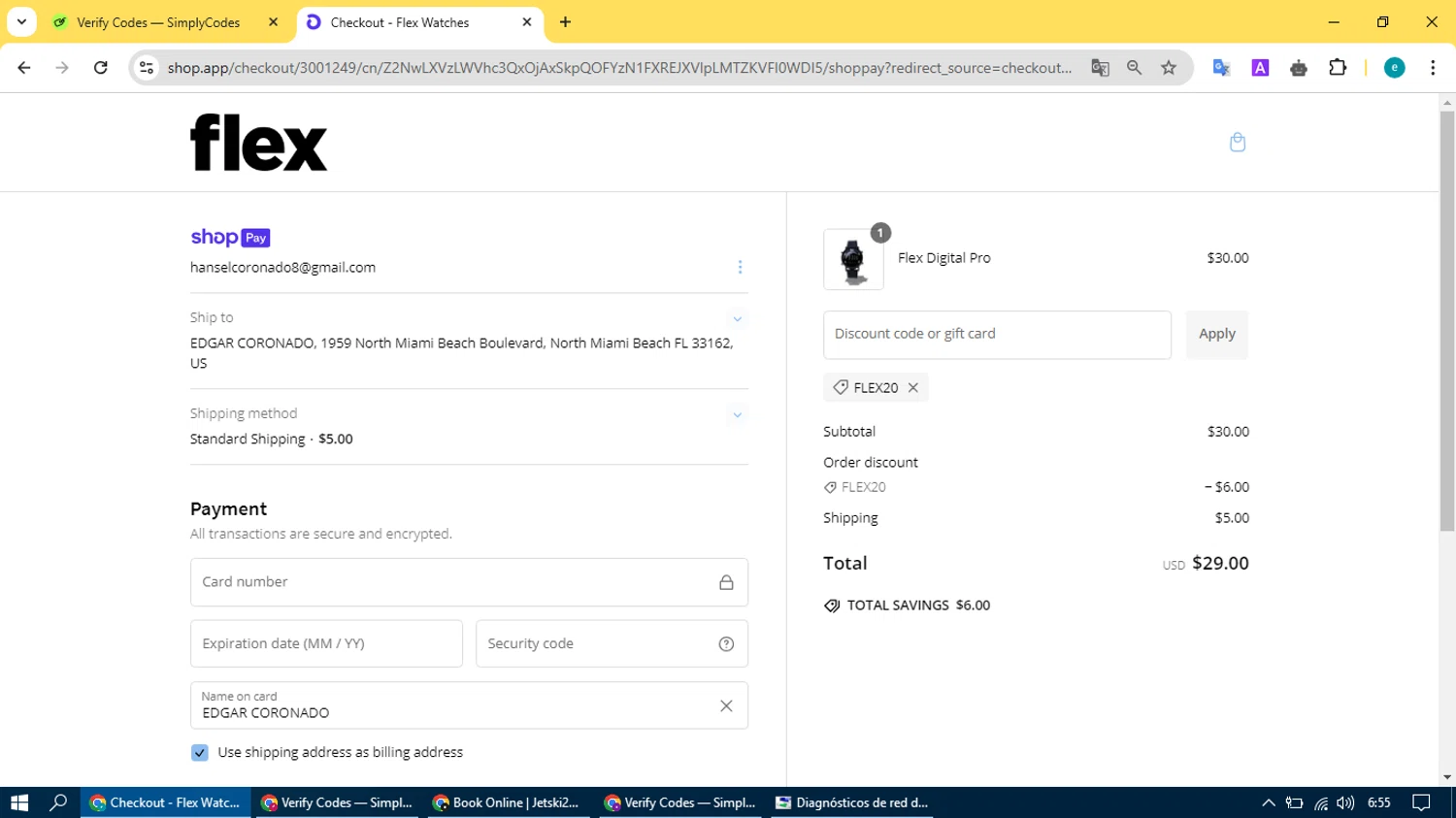Click the Shop Pay logo
The image size is (1456, 818).
pos(230,237)
